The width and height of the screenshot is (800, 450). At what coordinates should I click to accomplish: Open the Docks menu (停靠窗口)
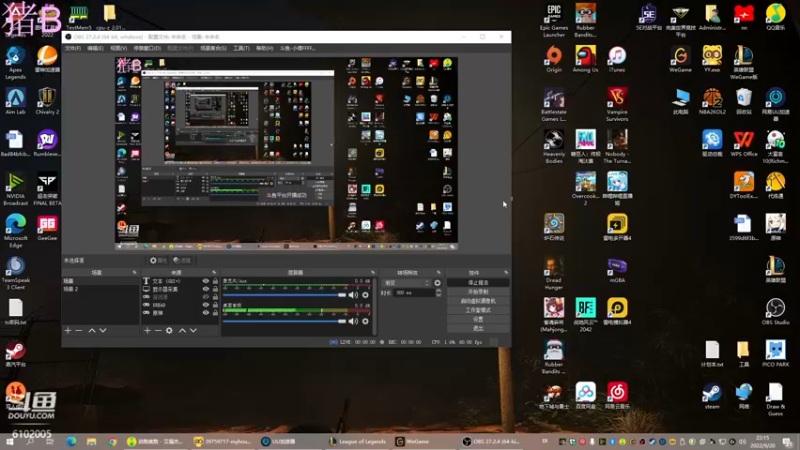click(147, 48)
